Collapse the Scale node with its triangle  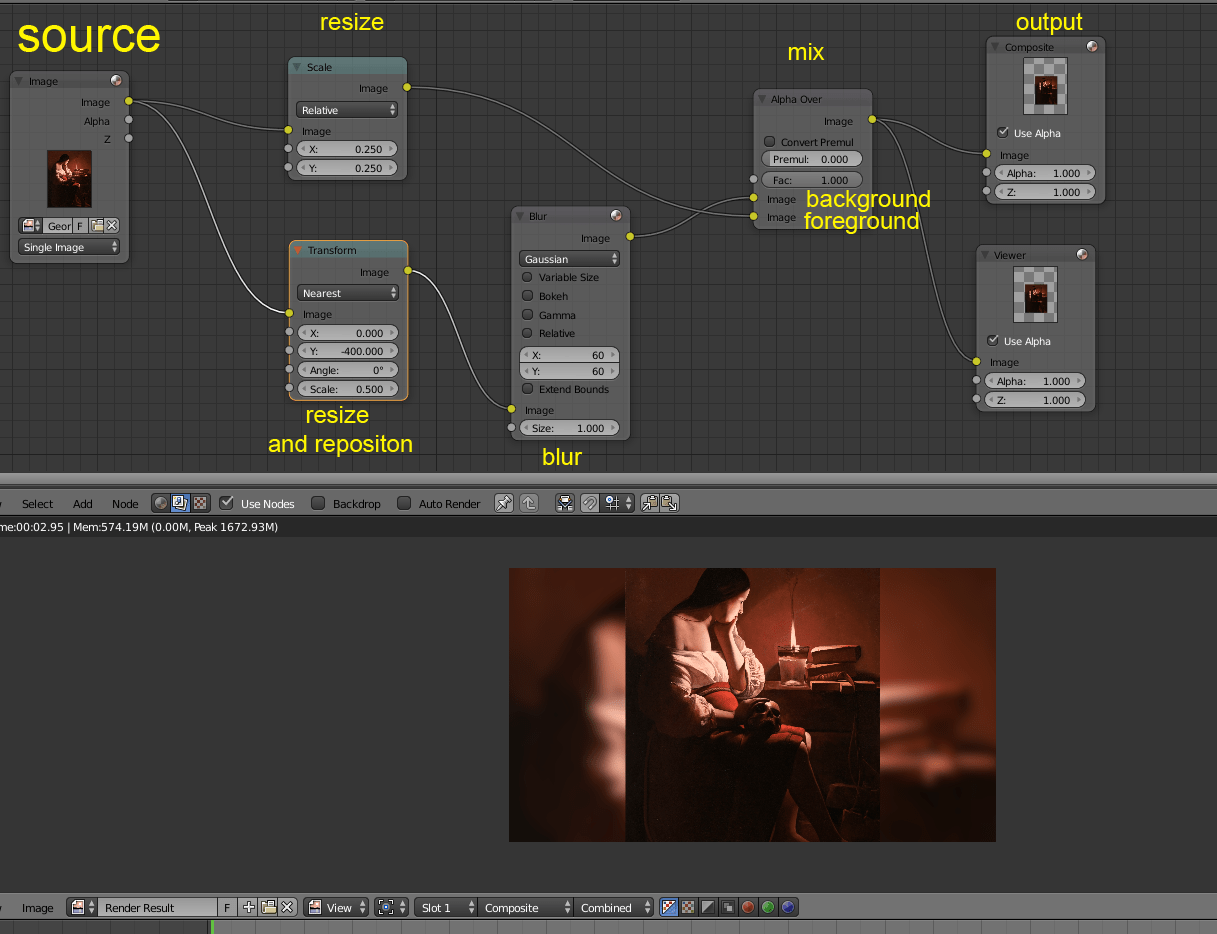pos(296,67)
